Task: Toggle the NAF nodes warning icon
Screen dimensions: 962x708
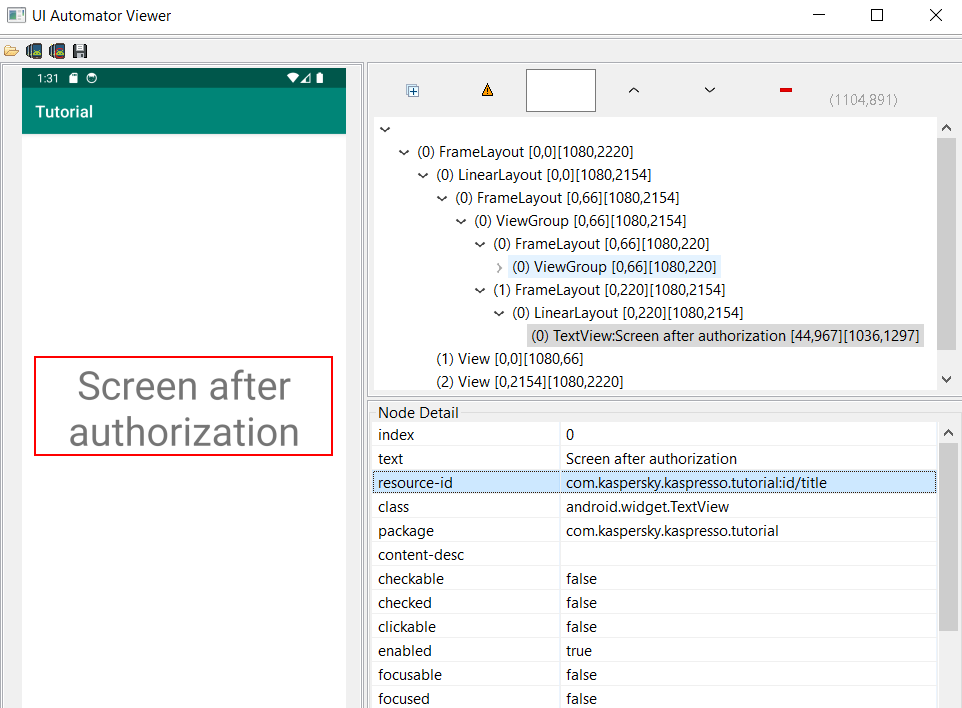Action: click(x=487, y=90)
